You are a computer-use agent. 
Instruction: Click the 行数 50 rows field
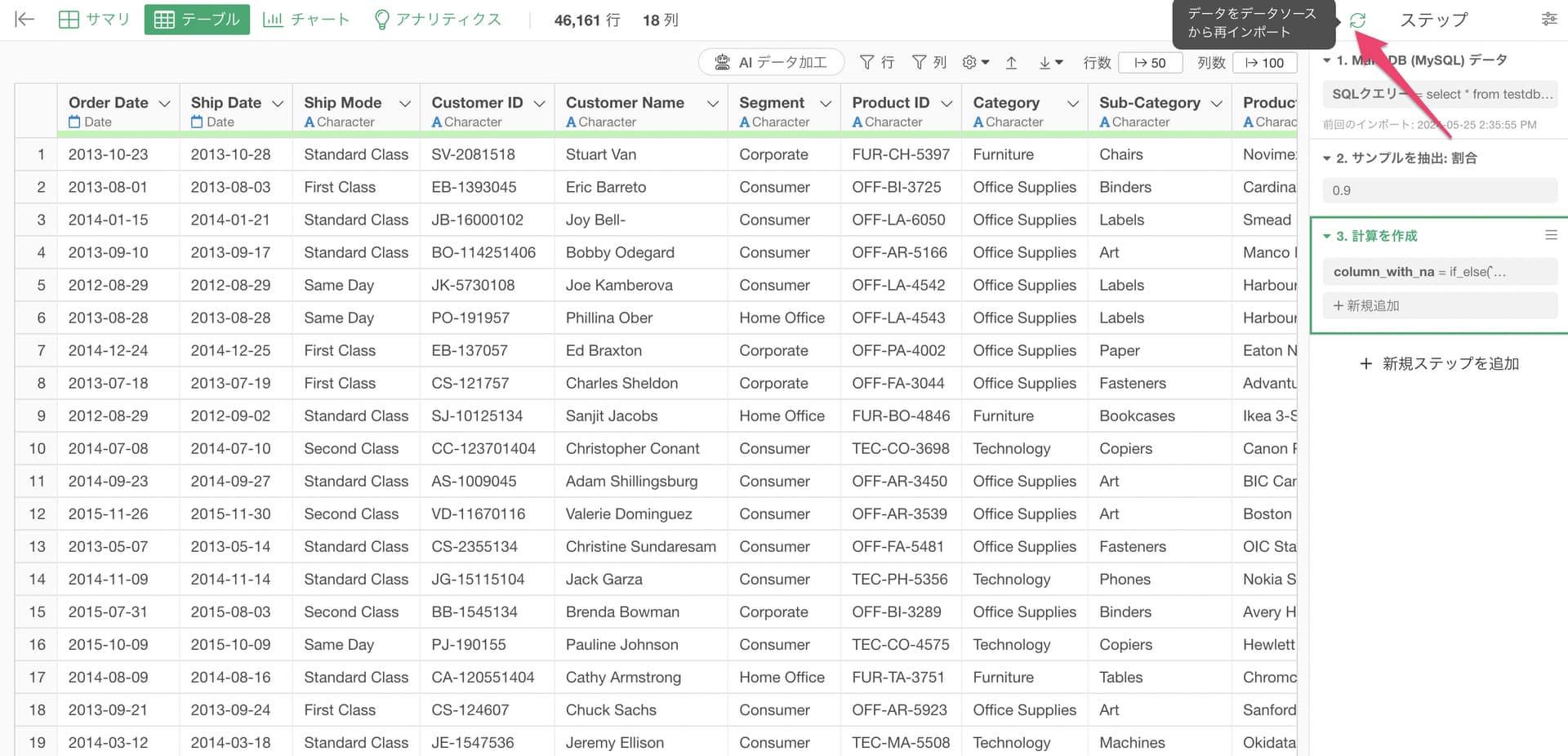pyautogui.click(x=1150, y=63)
